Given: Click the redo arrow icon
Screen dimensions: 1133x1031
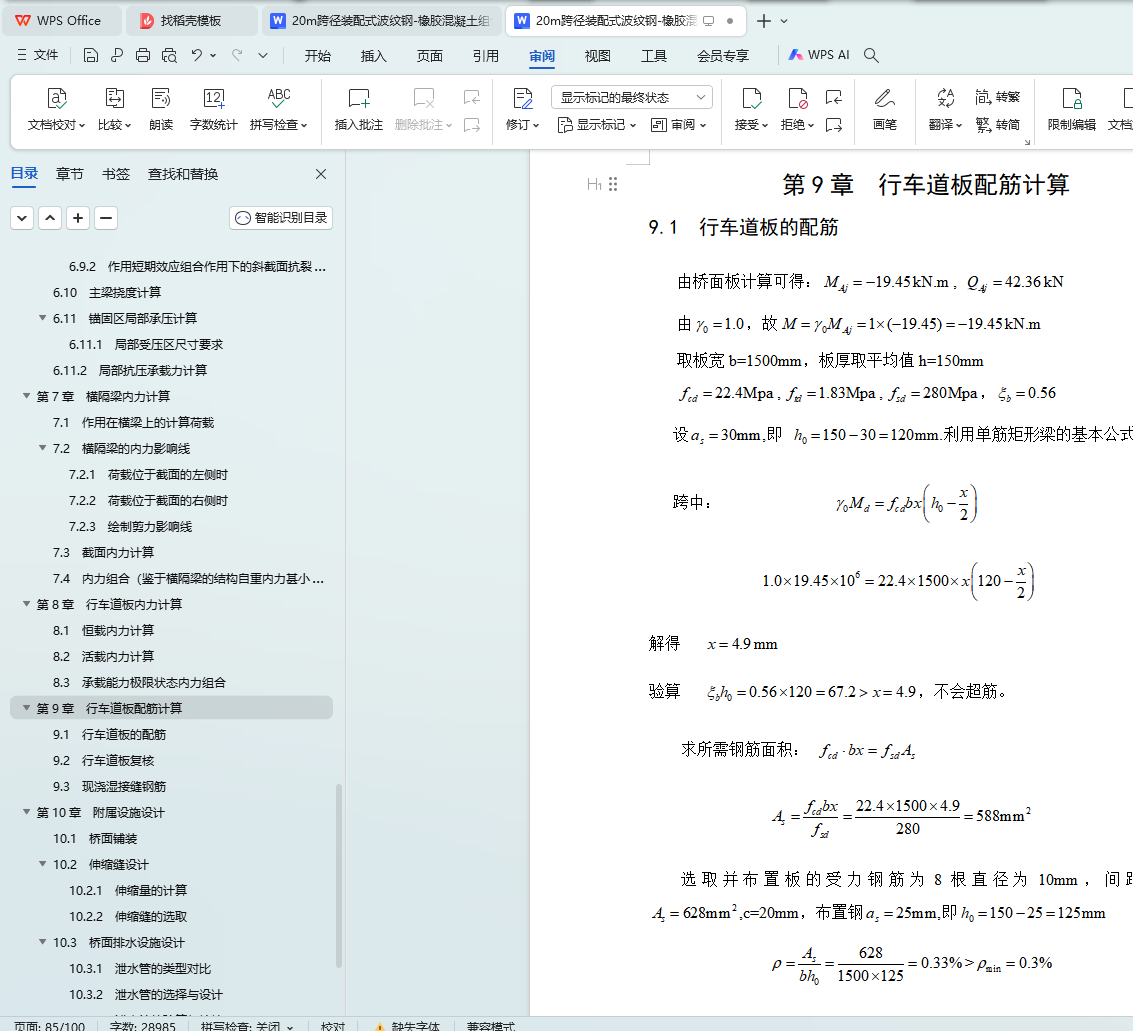Looking at the screenshot, I should (237, 55).
